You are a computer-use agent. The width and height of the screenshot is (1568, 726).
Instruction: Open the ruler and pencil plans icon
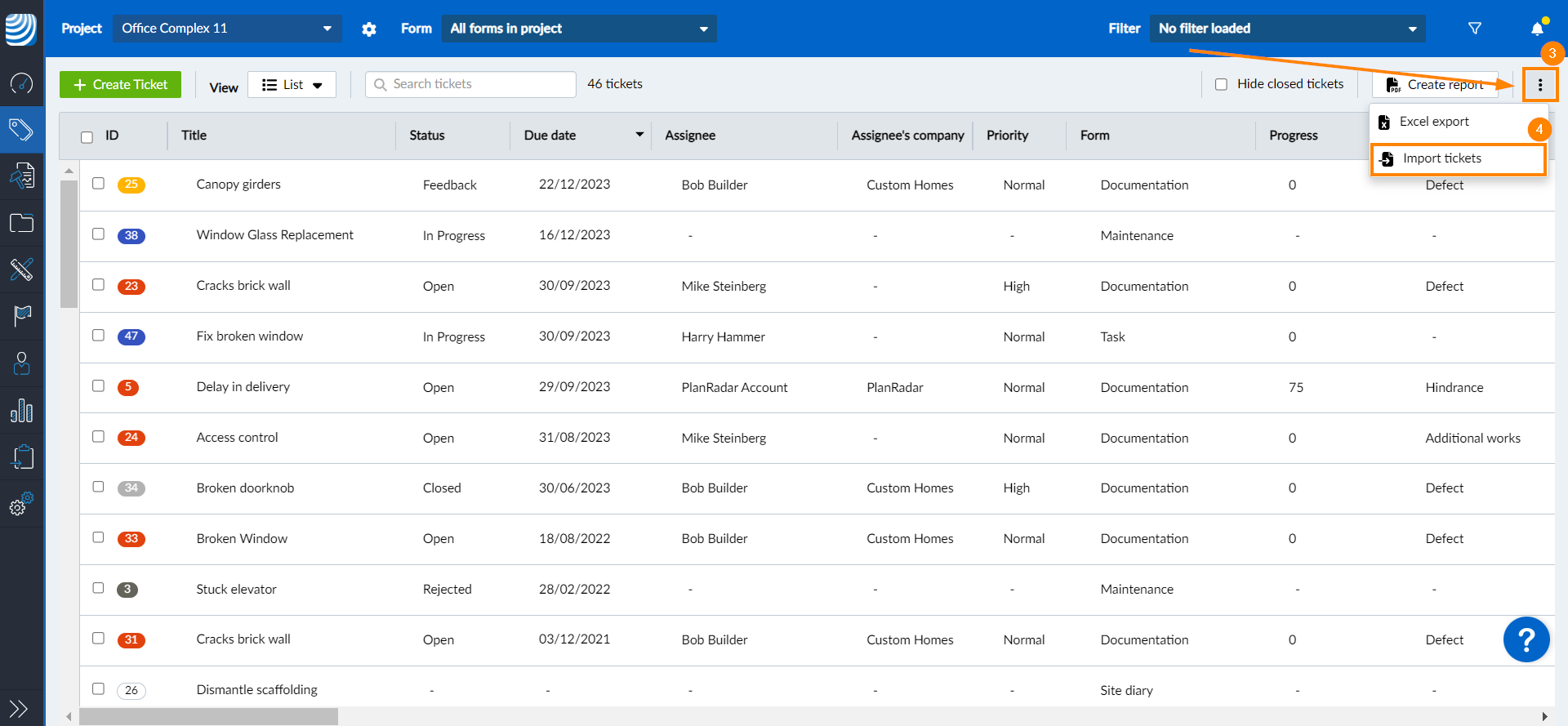click(21, 269)
